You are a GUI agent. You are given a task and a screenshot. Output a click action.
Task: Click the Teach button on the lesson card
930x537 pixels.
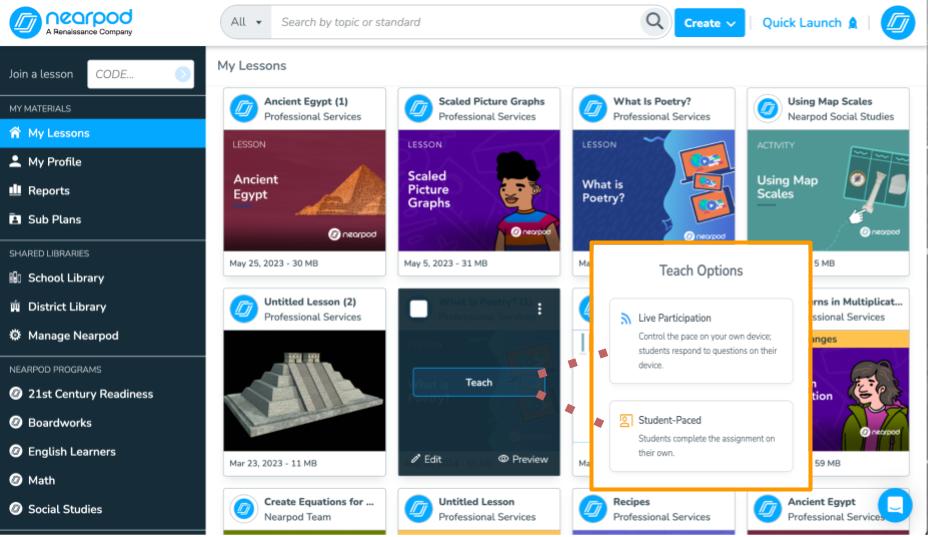coord(479,383)
